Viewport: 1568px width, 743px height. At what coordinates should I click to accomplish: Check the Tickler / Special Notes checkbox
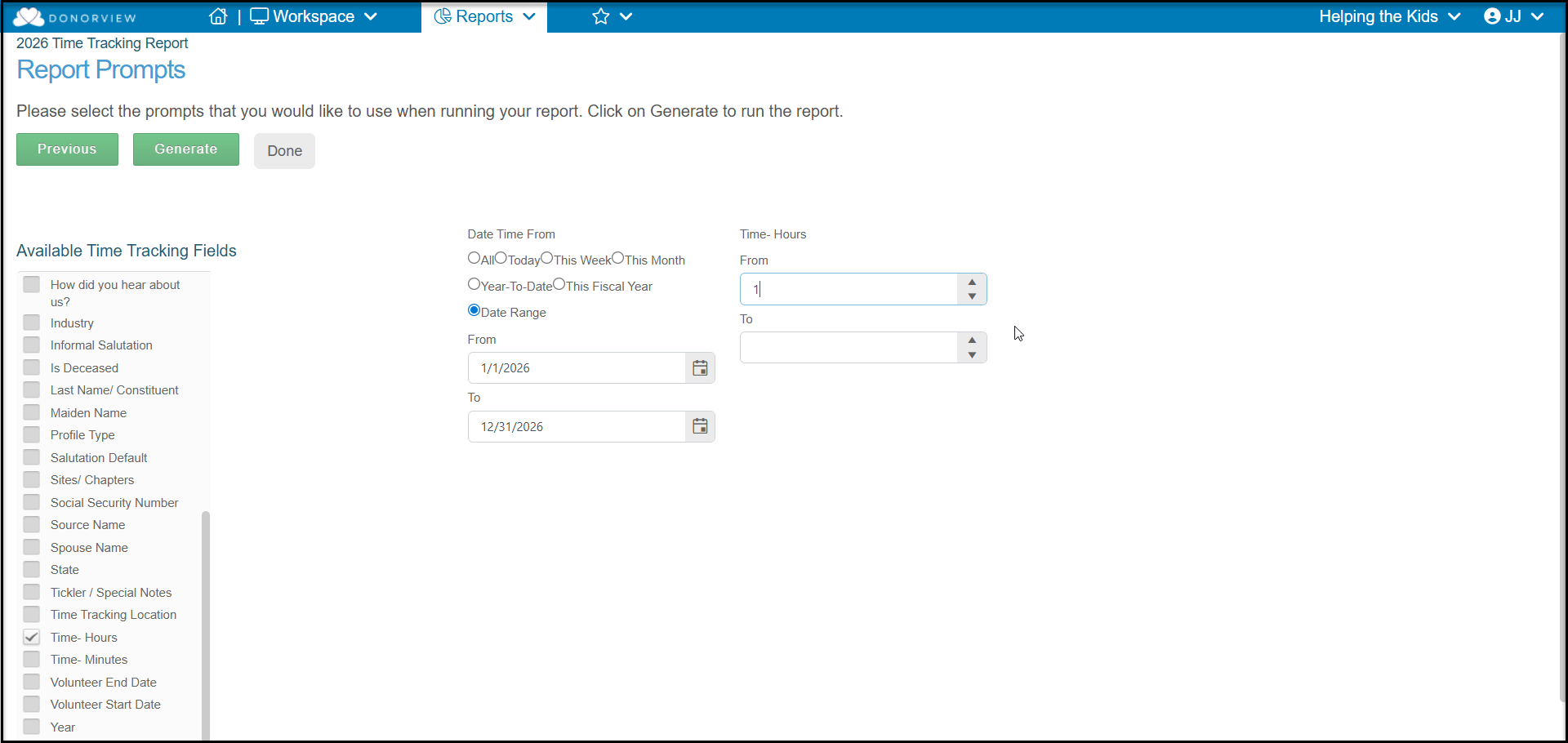32,592
